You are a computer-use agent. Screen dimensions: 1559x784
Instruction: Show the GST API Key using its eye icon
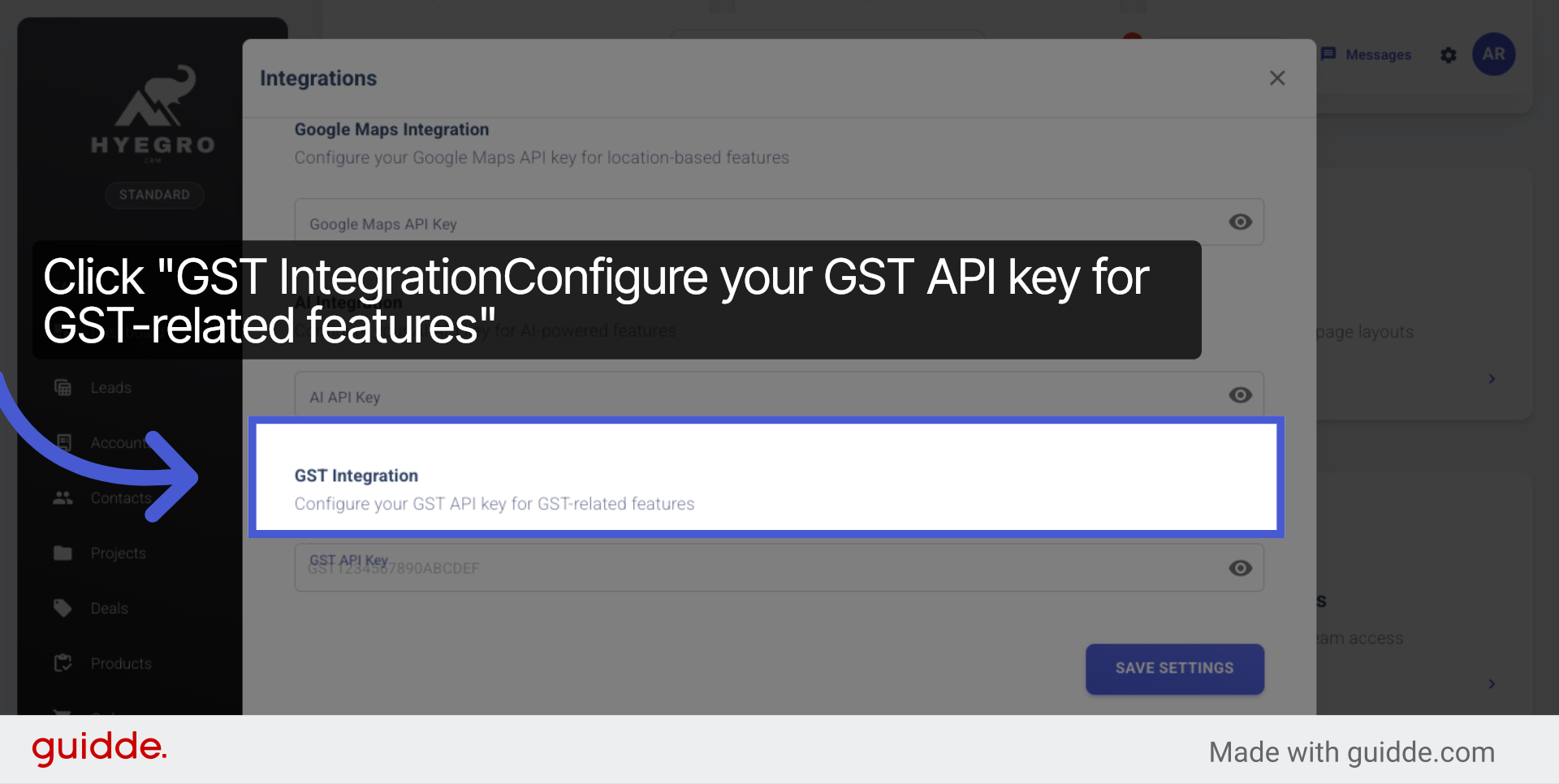pos(1240,569)
